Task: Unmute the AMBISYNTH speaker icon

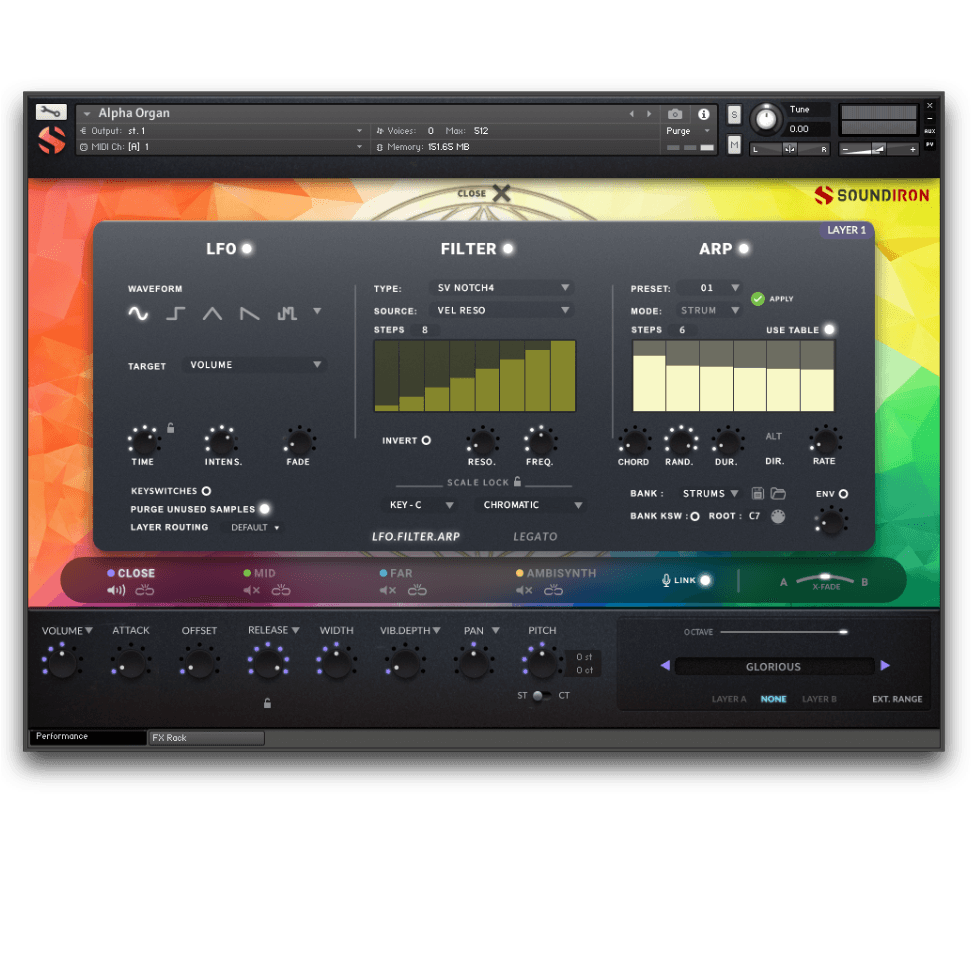Action: (524, 590)
